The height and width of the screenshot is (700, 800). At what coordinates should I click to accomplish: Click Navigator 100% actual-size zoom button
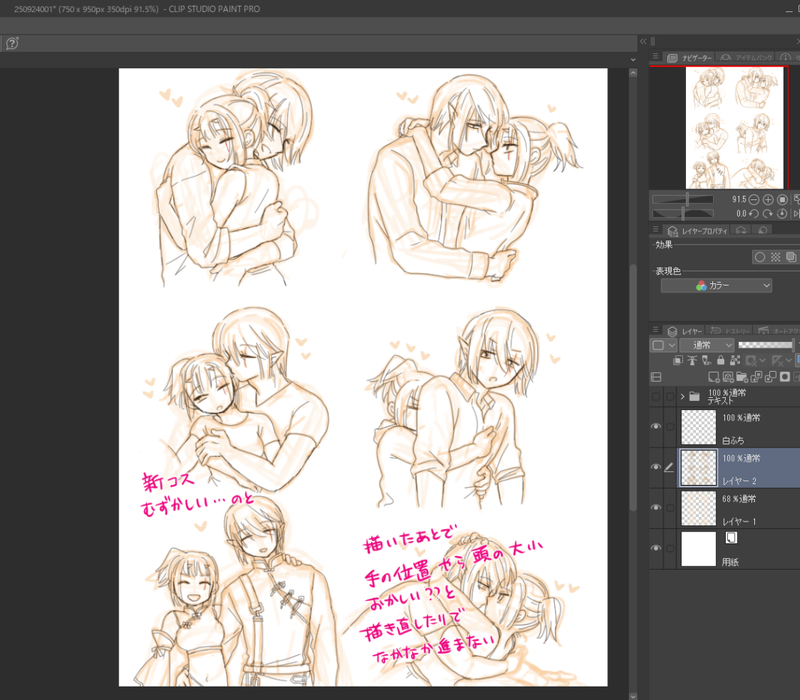click(x=782, y=199)
